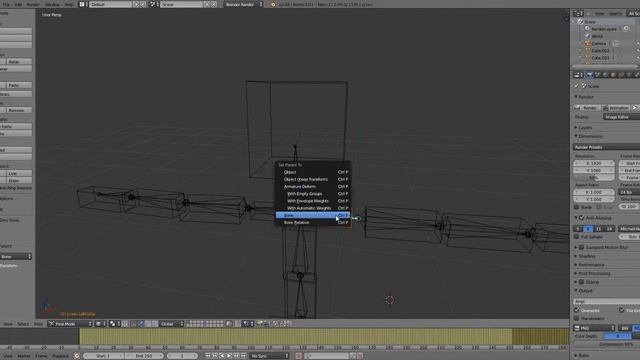Open the Help menu in top bar
Image resolution: width=640 pixels, height=360 pixels.
click(x=69, y=4)
